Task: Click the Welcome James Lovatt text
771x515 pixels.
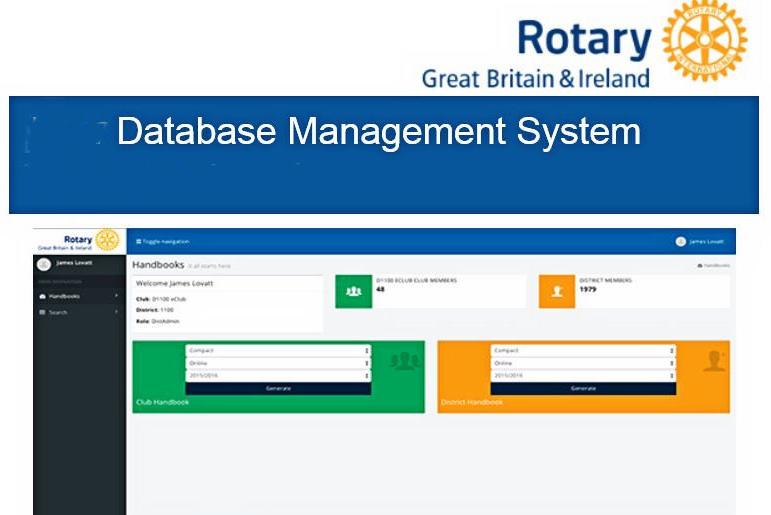Action: [175, 283]
